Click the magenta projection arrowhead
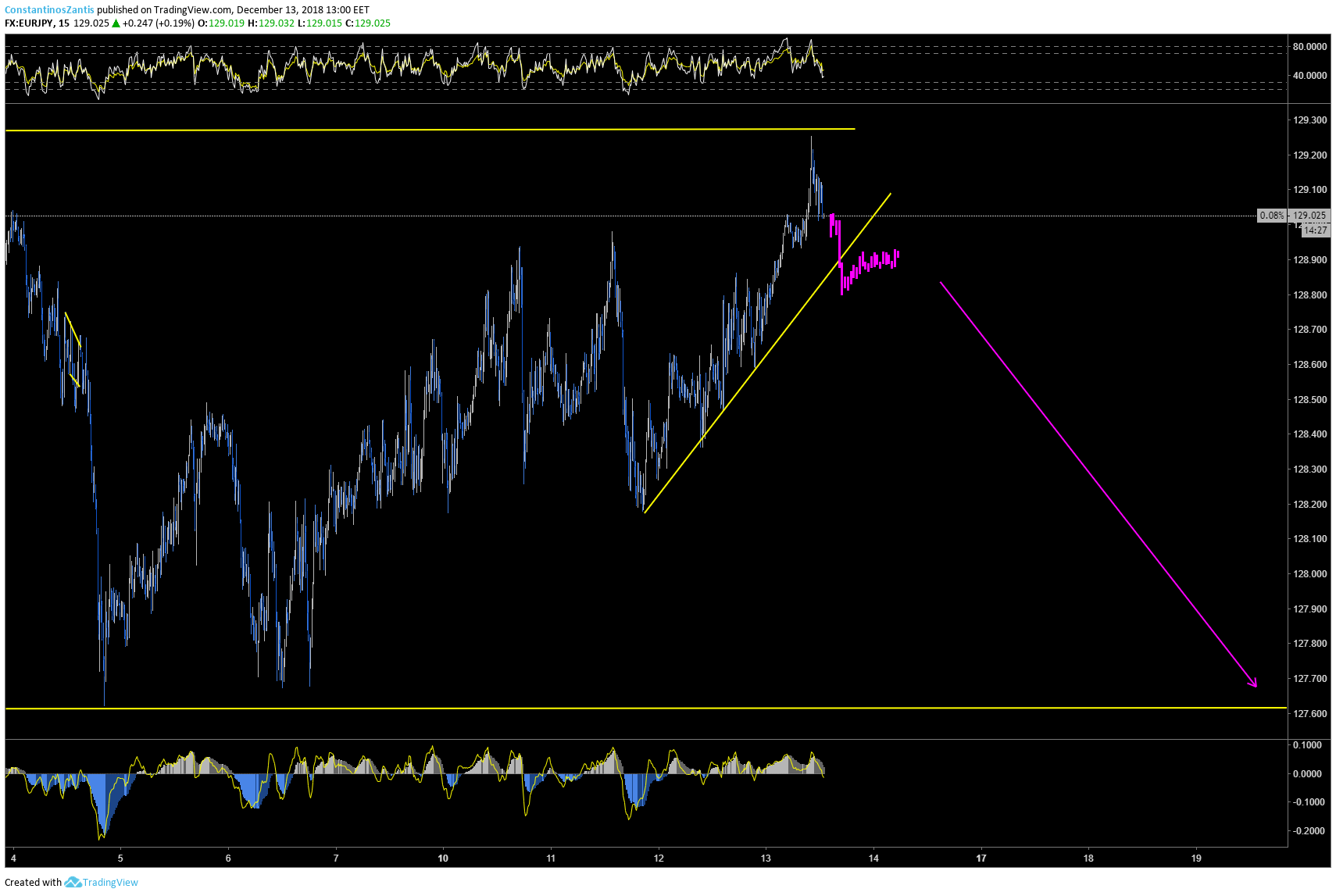The image size is (1336, 896). (1252, 682)
